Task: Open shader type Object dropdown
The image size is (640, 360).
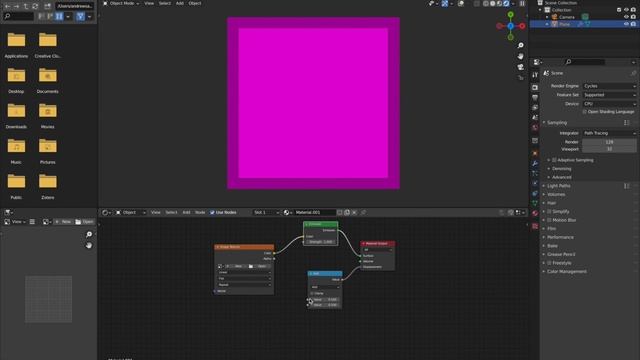Action: (130, 212)
